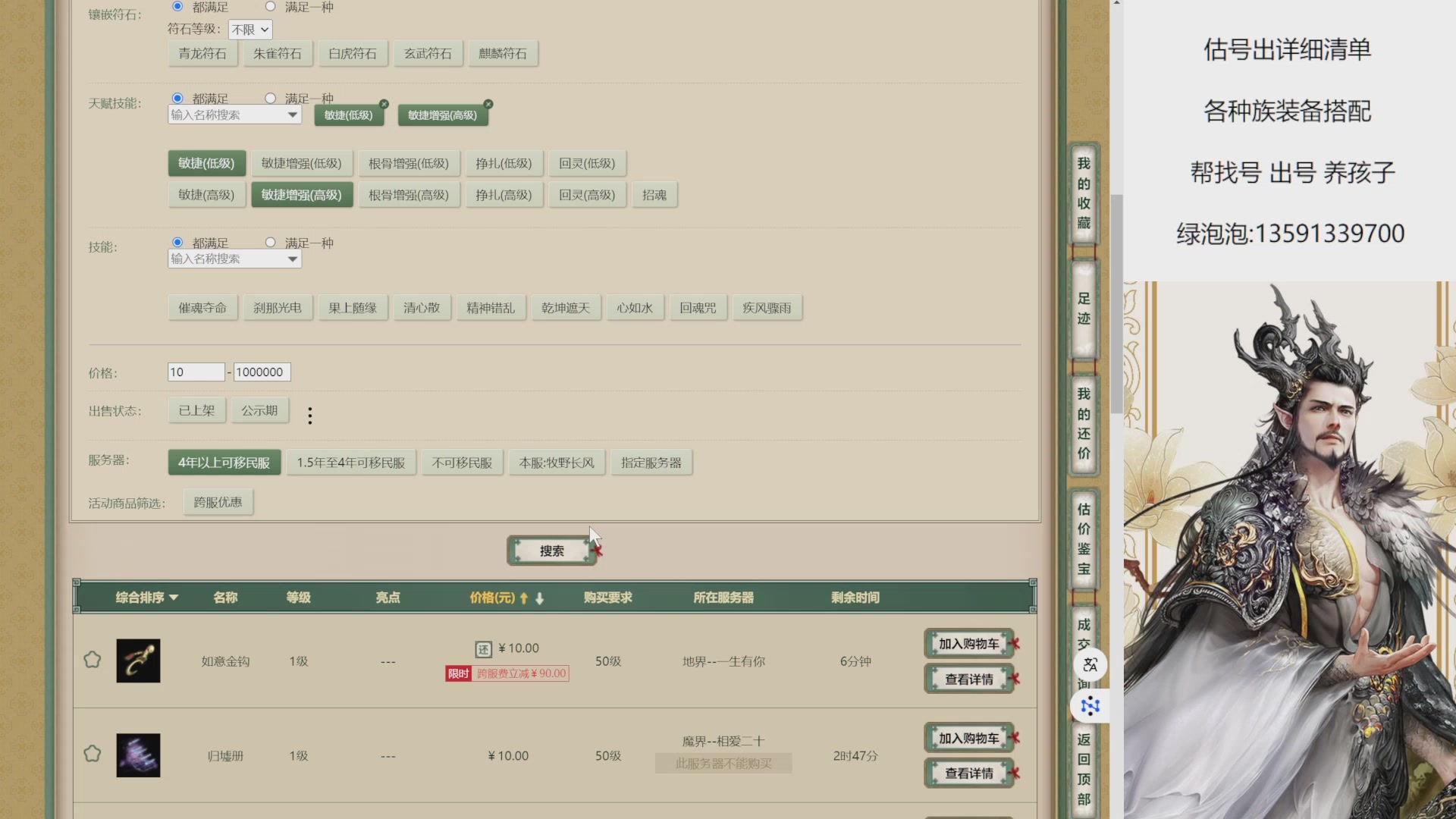Select the 敏捷增强(低级) talent
The height and width of the screenshot is (819, 1456).
[x=302, y=163]
